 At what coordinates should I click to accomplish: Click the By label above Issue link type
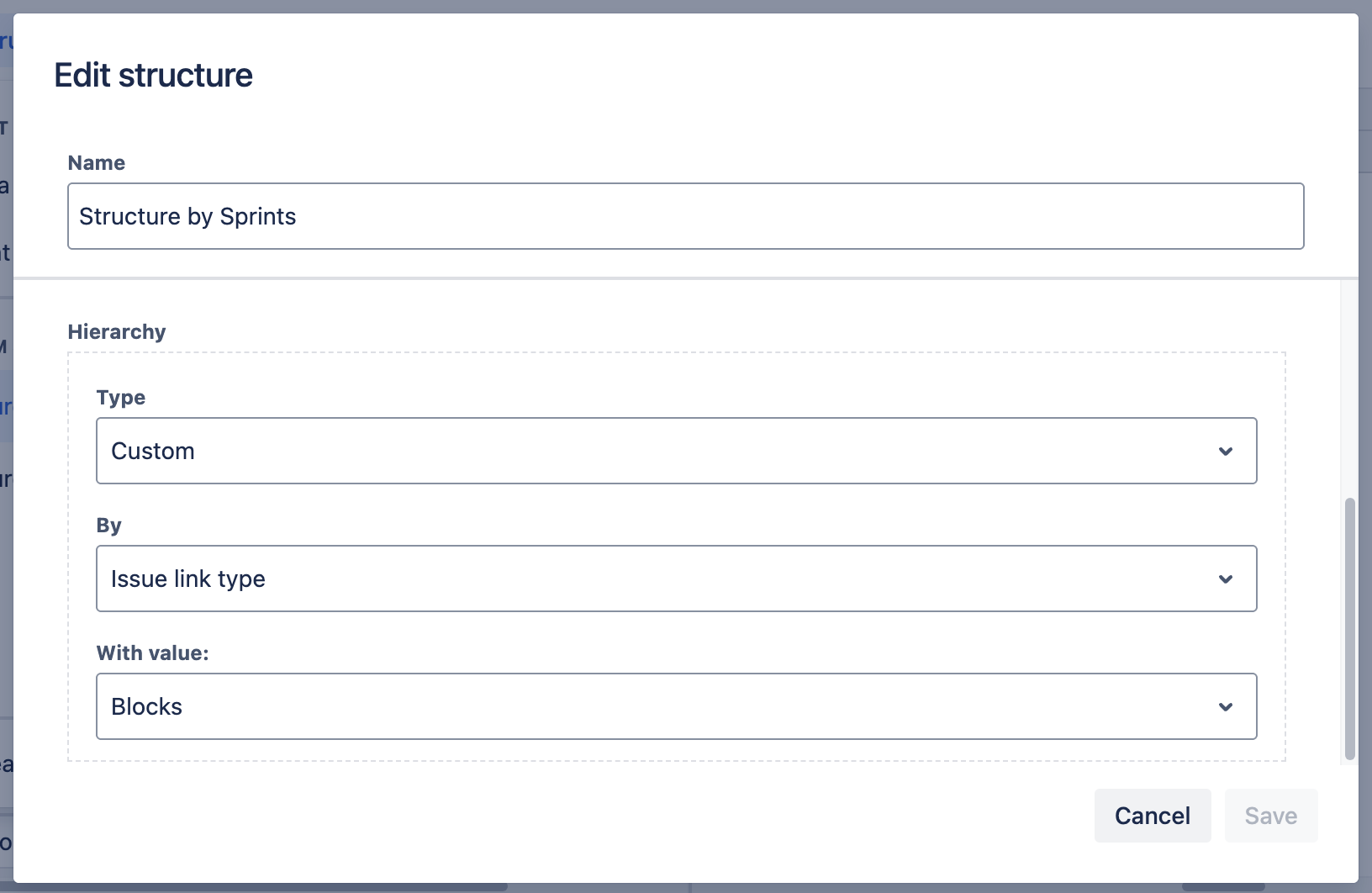coord(109,526)
